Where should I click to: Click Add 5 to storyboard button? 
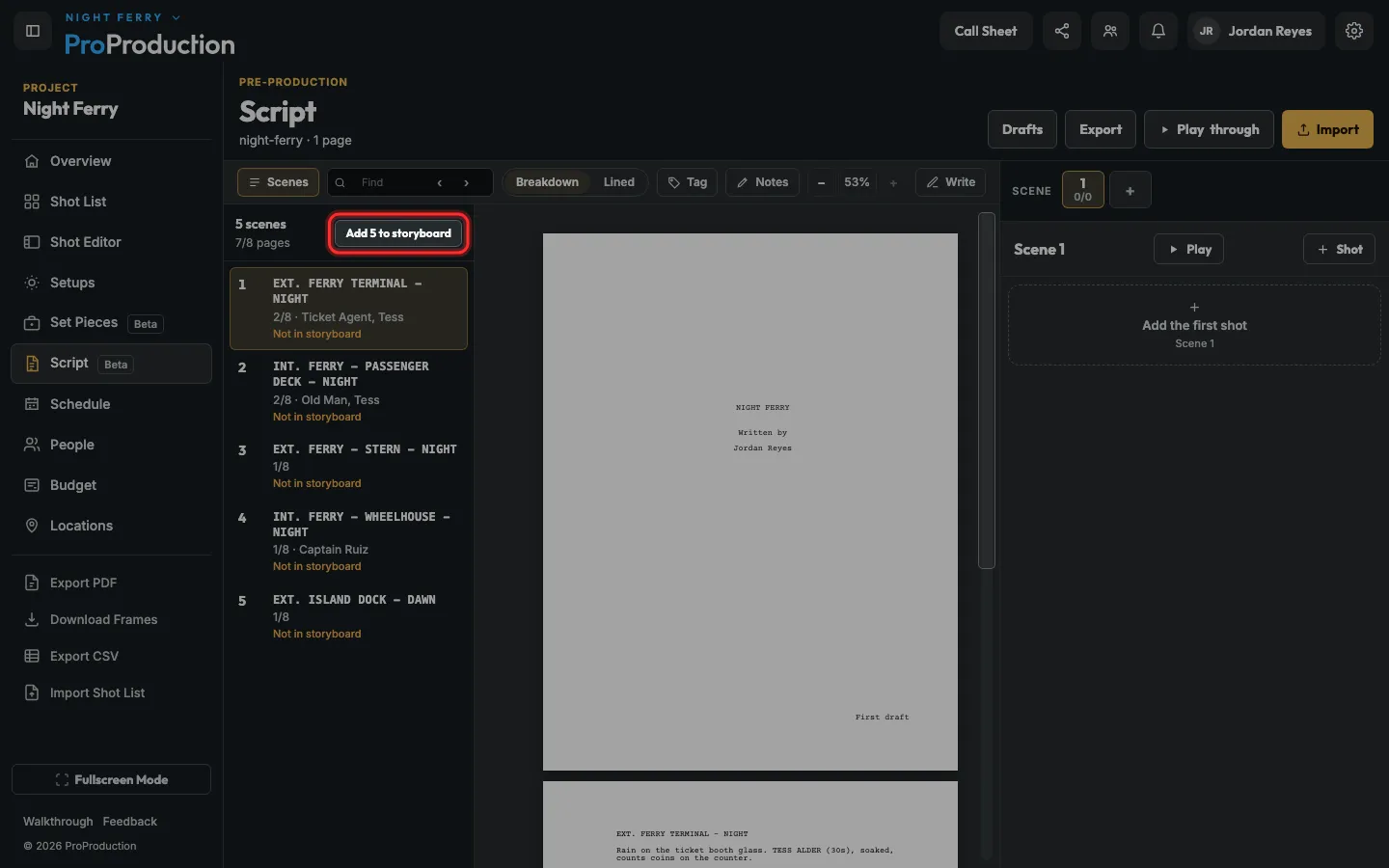(x=398, y=233)
